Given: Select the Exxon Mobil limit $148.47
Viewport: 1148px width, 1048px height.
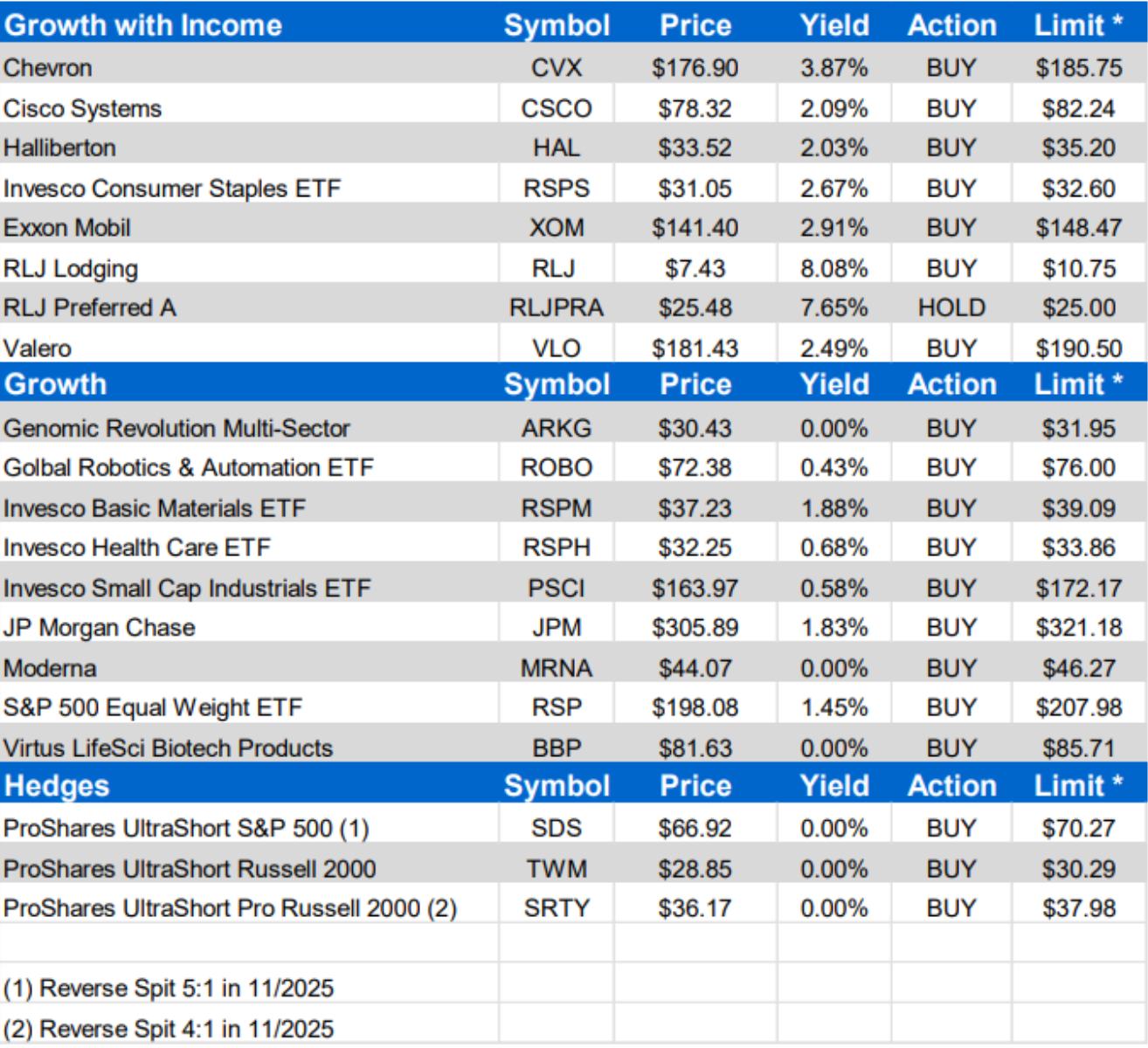Looking at the screenshot, I should click(x=1078, y=228).
